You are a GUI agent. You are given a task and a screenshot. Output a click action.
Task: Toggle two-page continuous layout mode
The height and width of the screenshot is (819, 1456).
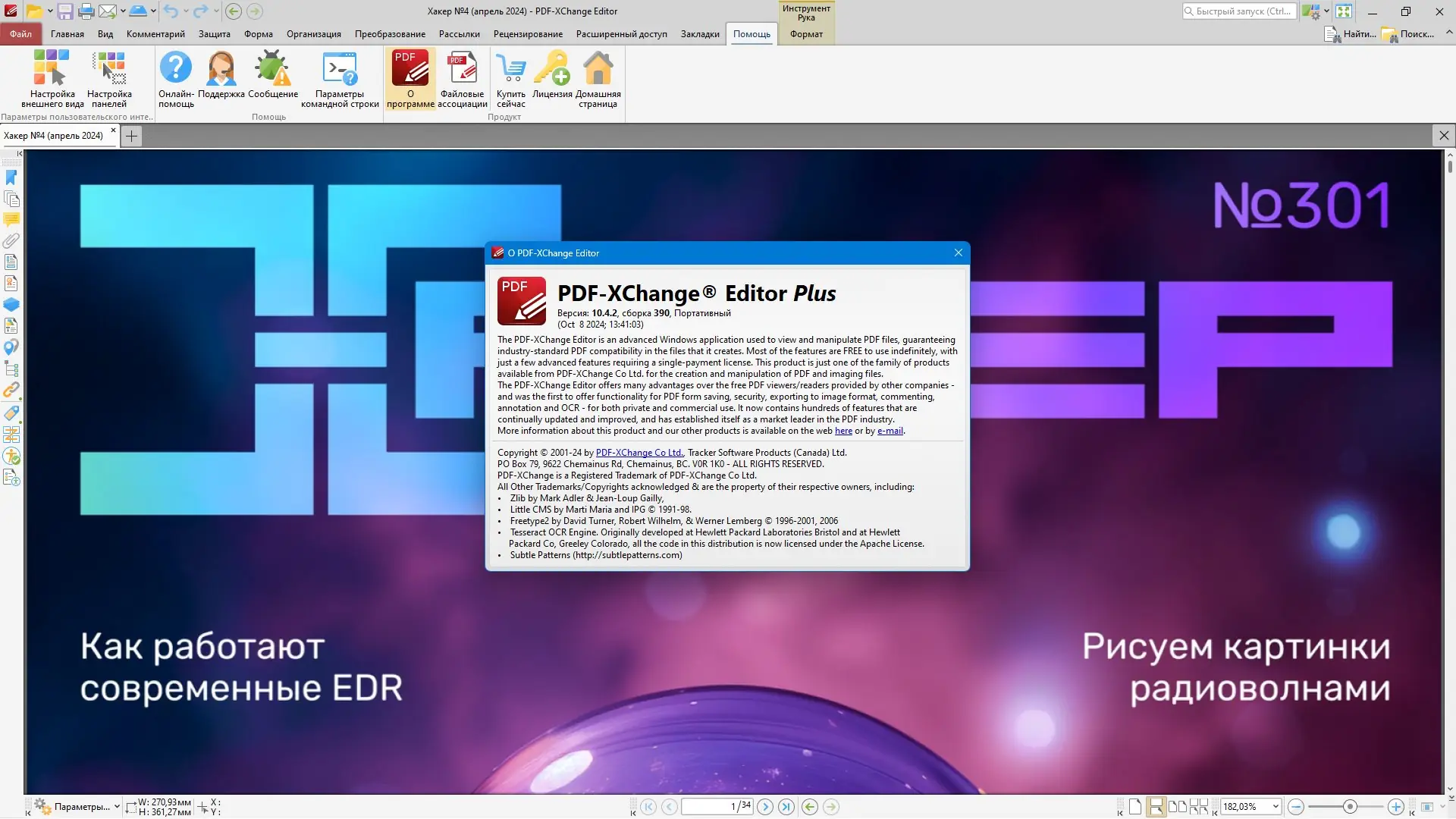click(1198, 807)
